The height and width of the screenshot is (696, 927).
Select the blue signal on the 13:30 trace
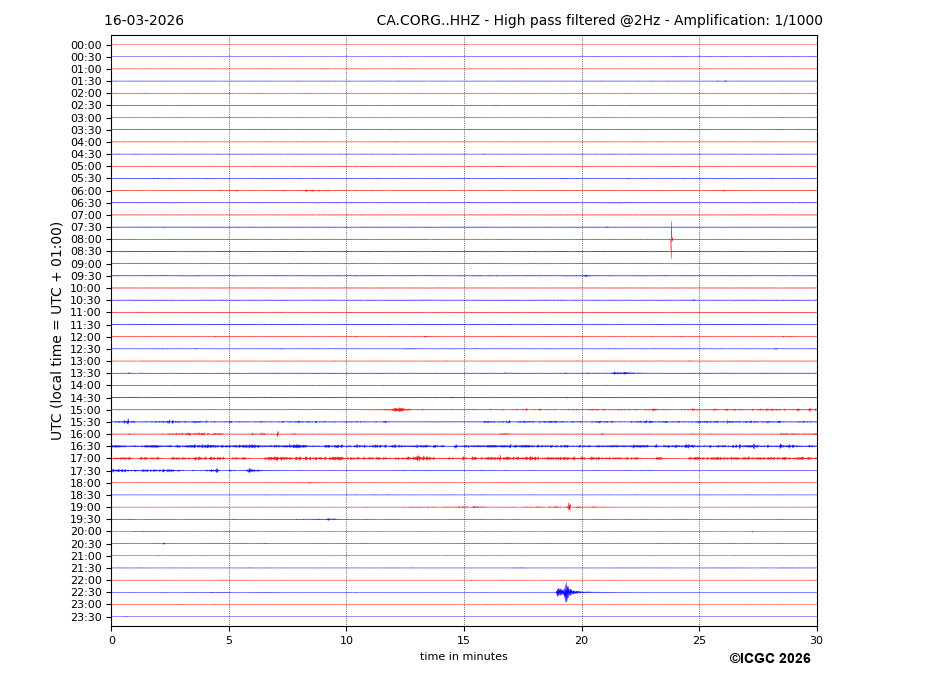[622, 373]
